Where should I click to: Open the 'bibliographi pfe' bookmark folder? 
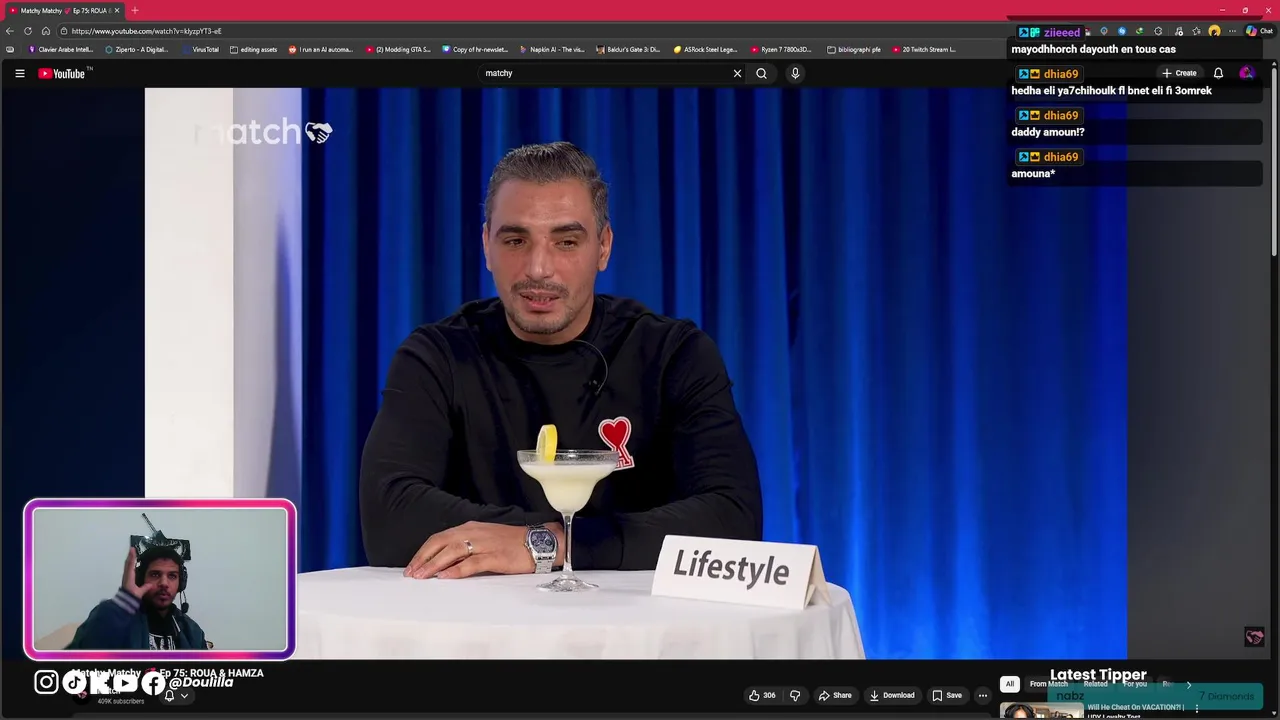tap(854, 49)
